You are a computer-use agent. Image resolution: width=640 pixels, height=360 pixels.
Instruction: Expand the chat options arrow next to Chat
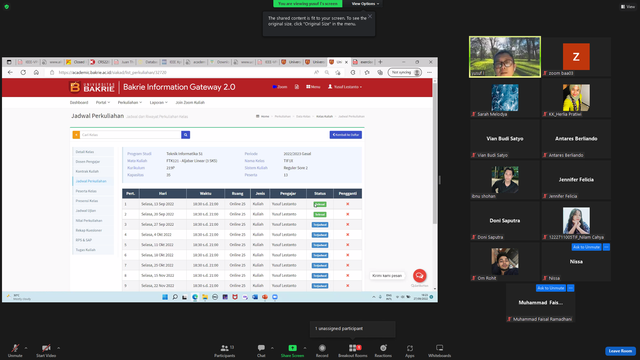272,348
